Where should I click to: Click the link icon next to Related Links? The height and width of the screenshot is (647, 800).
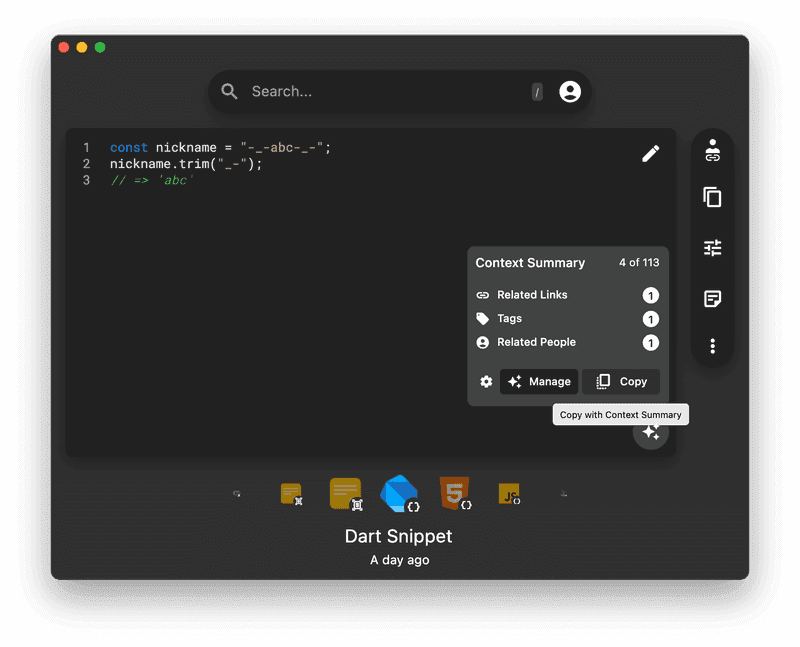(x=483, y=294)
